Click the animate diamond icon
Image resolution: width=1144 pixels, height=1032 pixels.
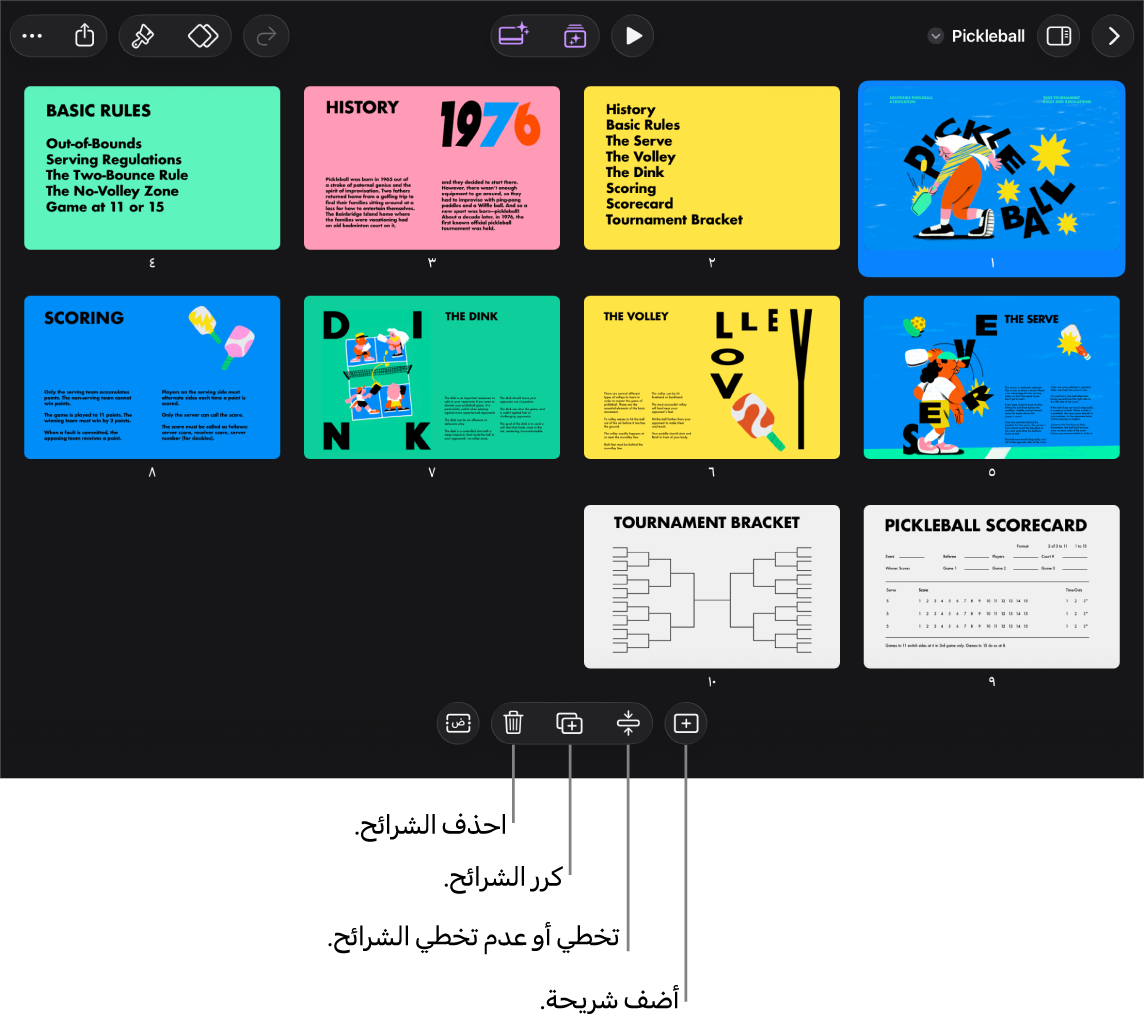203,36
